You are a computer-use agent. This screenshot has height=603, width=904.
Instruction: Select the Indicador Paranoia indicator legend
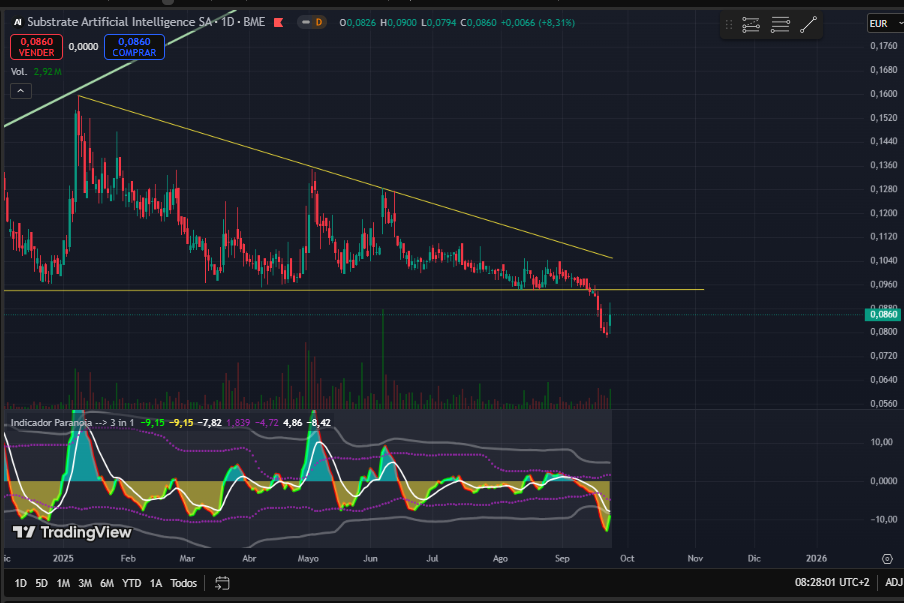click(72, 423)
